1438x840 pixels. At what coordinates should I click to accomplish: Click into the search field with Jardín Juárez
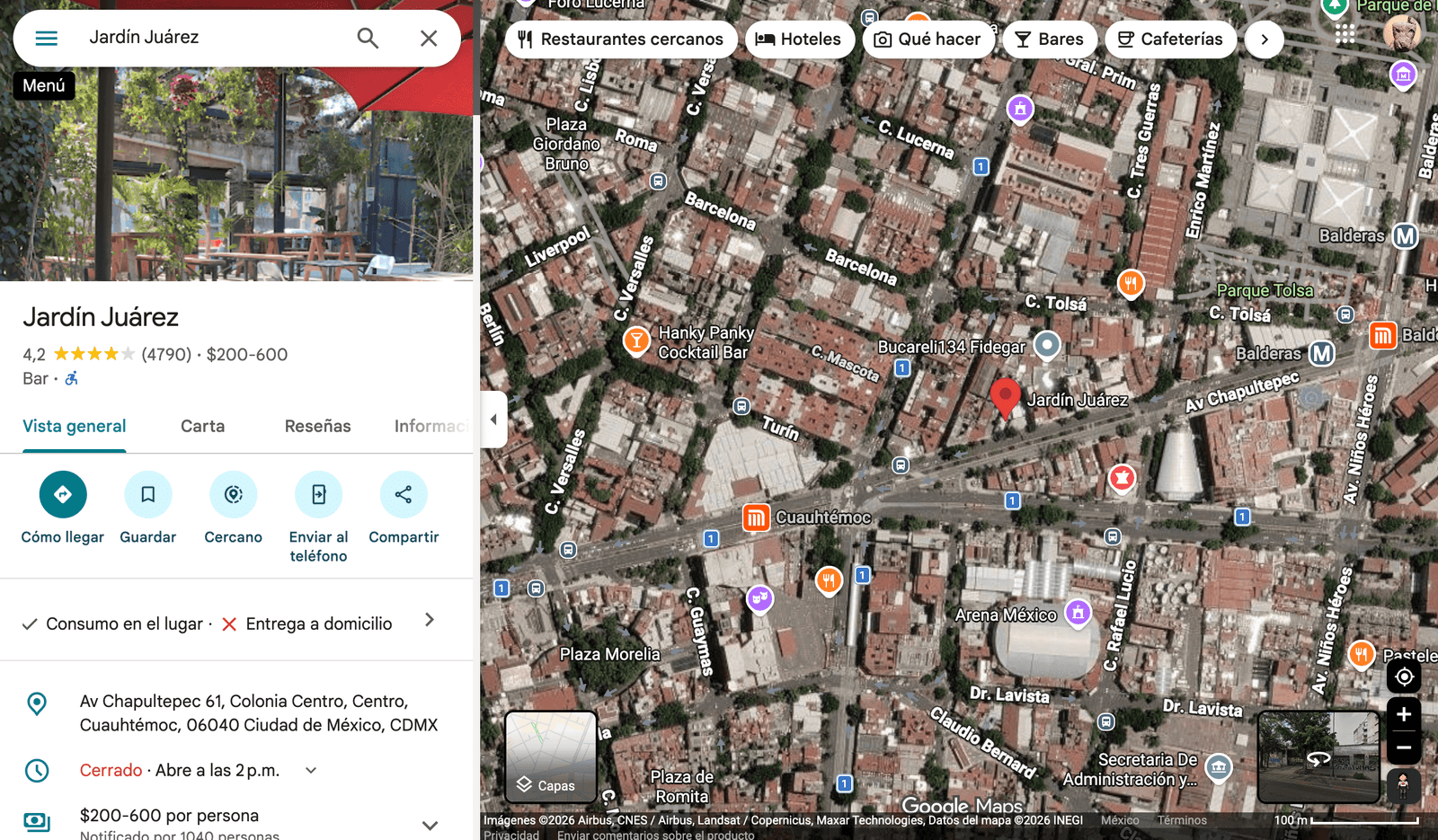pyautogui.click(x=211, y=38)
